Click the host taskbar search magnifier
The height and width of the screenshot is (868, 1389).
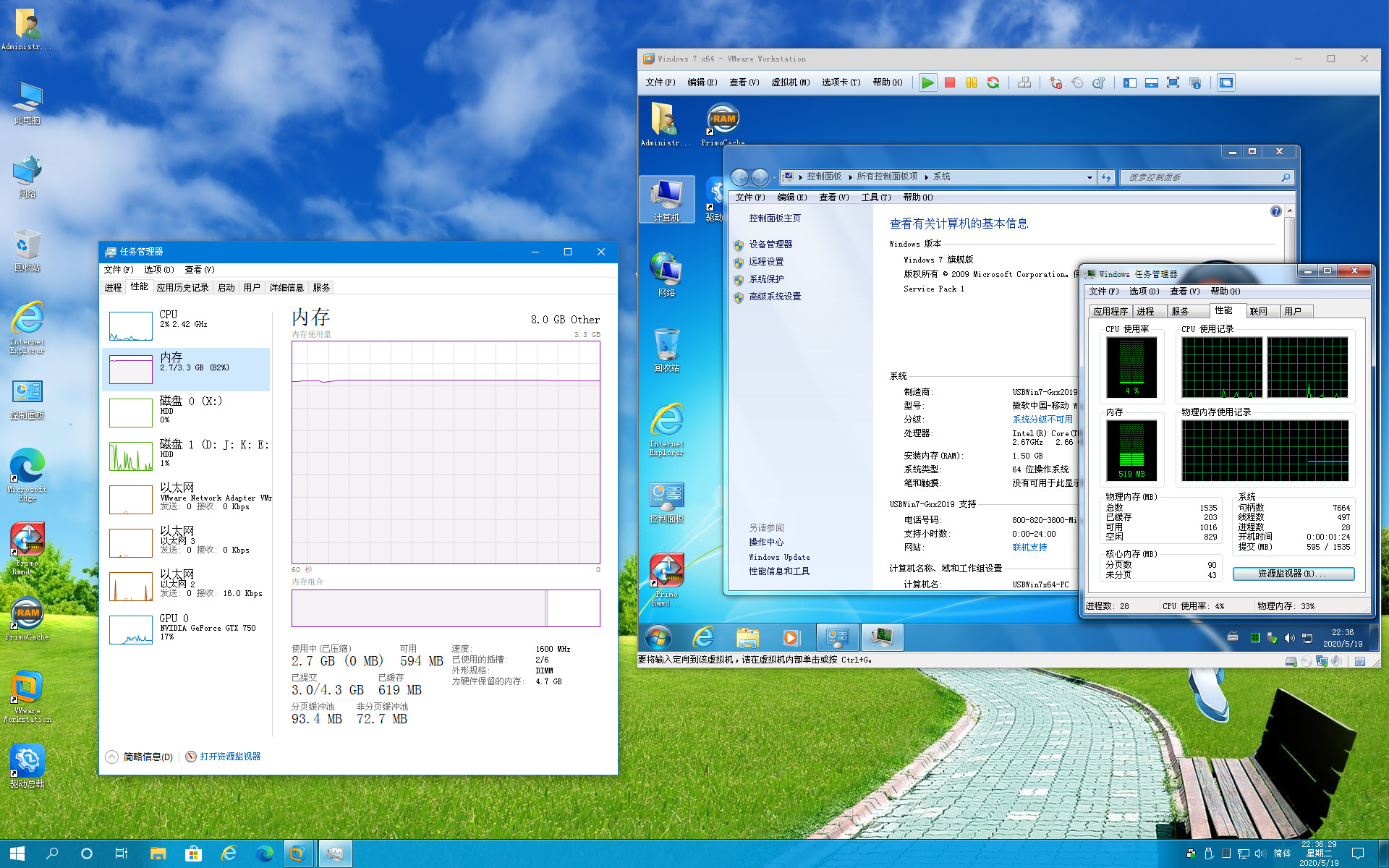point(52,854)
